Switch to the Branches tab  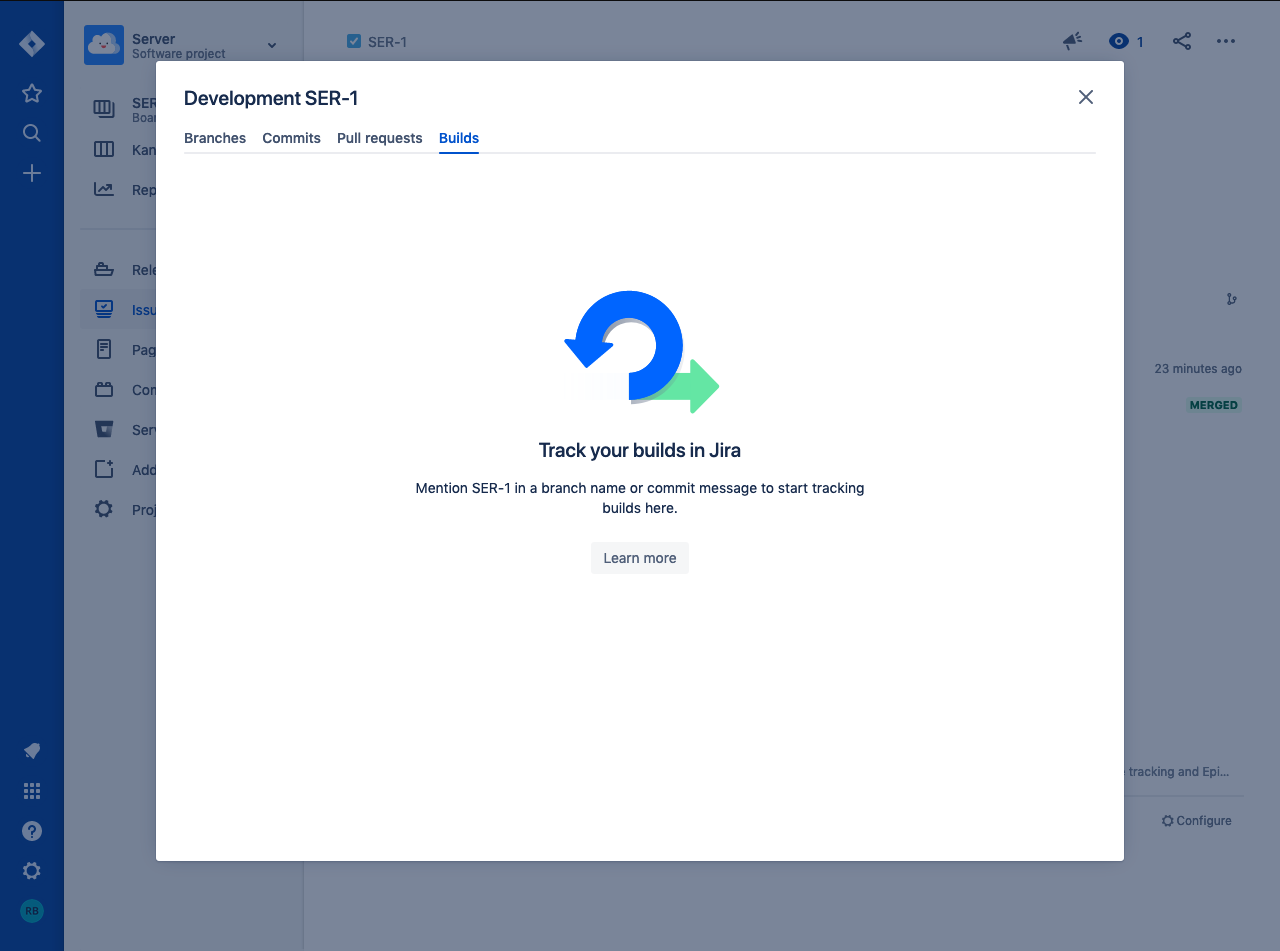(215, 138)
